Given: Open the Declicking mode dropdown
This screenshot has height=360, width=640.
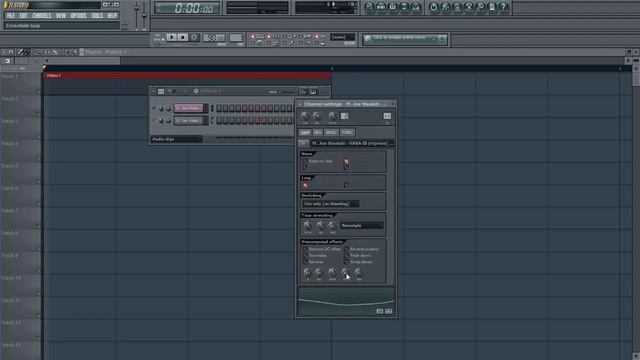Looking at the screenshot, I should [x=330, y=204].
